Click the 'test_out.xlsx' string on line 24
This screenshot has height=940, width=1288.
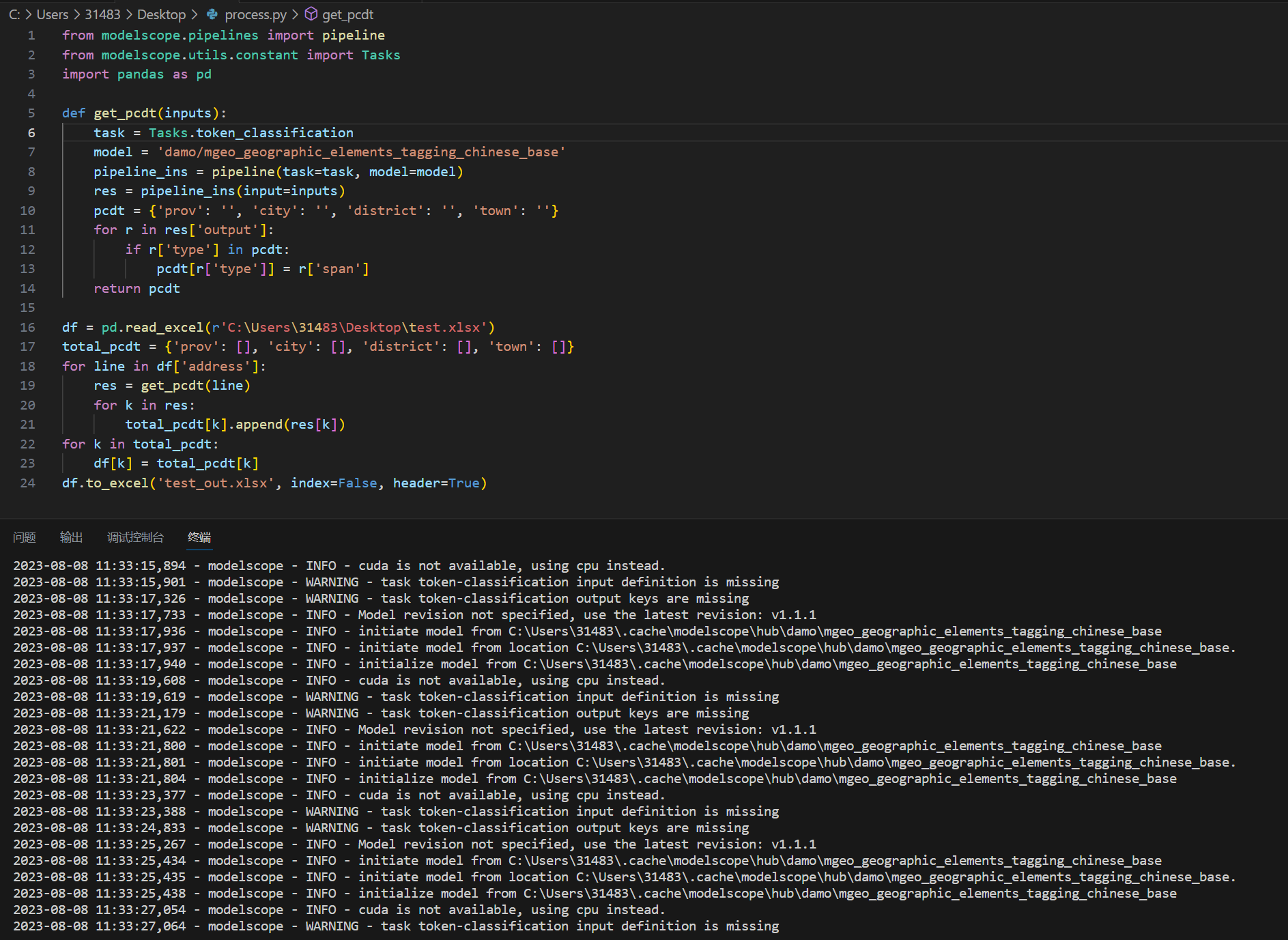click(x=216, y=483)
